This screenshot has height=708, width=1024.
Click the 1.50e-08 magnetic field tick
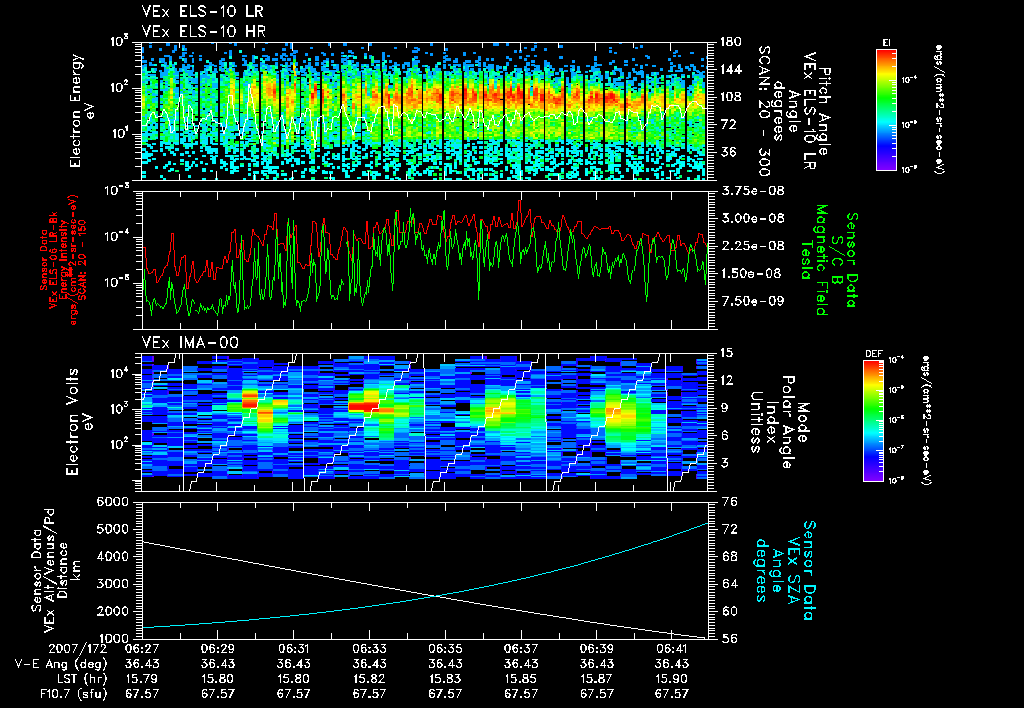752,273
